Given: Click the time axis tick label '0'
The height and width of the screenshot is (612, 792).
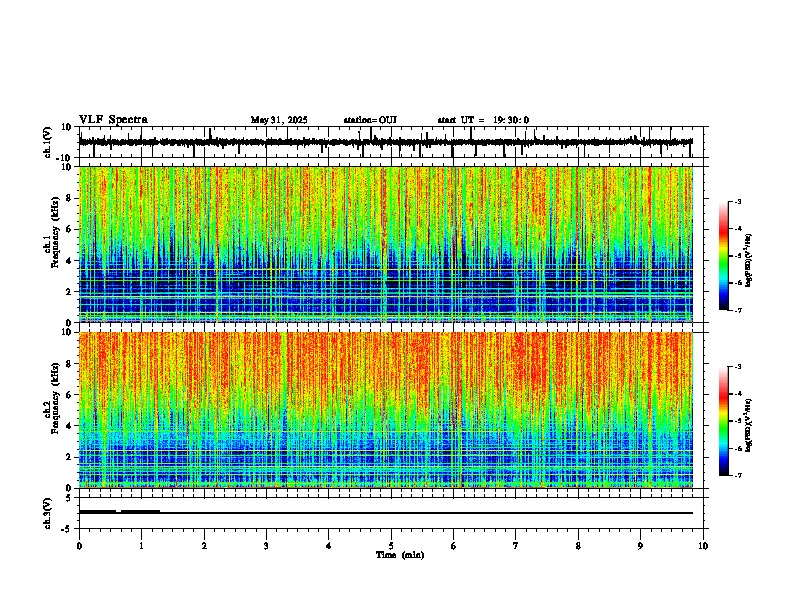Looking at the screenshot, I should (79, 546).
